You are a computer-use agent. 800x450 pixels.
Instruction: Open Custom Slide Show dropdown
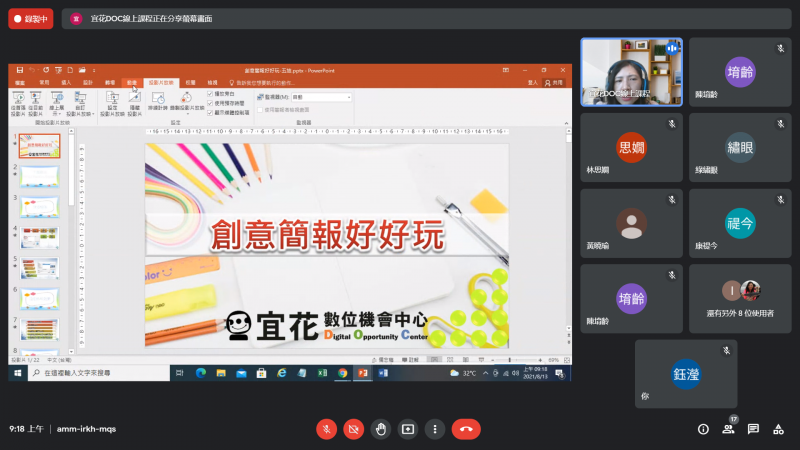click(x=80, y=104)
